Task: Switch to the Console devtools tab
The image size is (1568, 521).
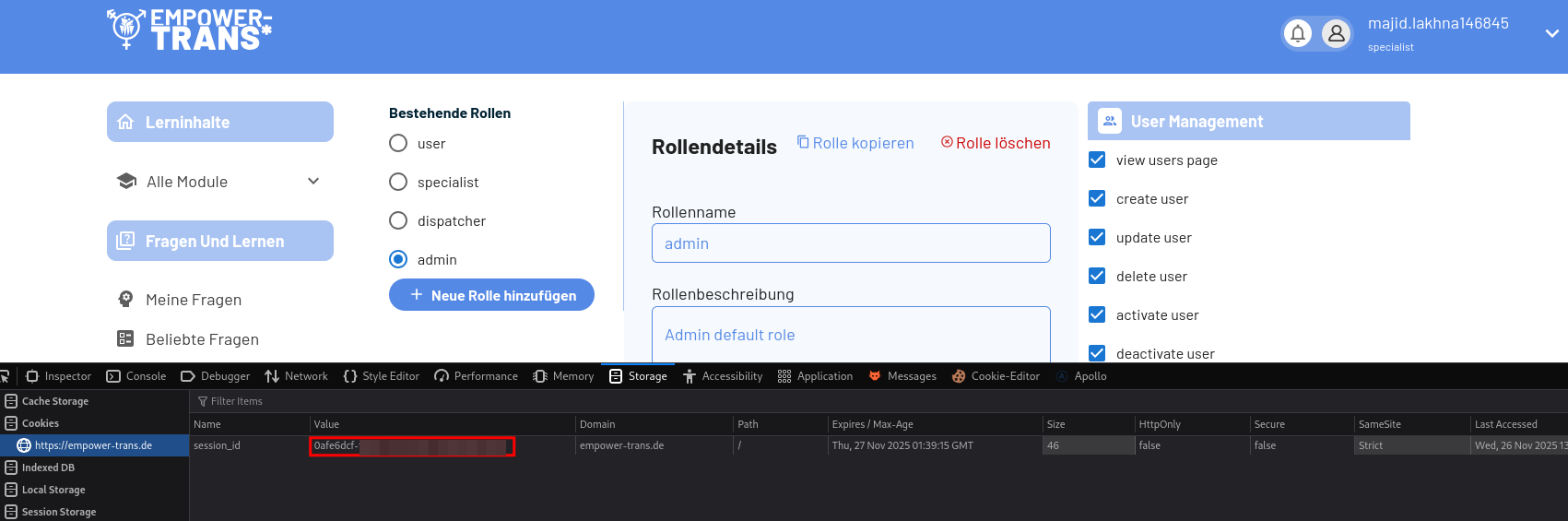Action: pyautogui.click(x=136, y=376)
